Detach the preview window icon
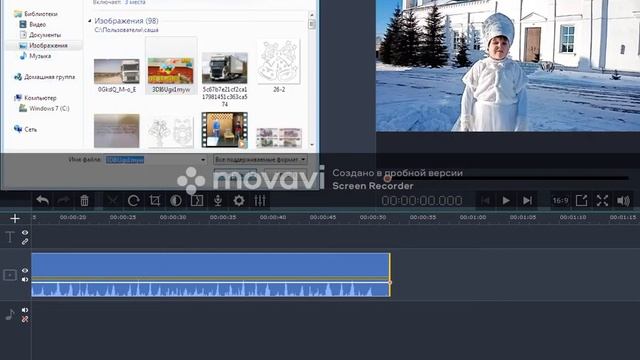Viewport: 640px width, 360px height. 582,200
